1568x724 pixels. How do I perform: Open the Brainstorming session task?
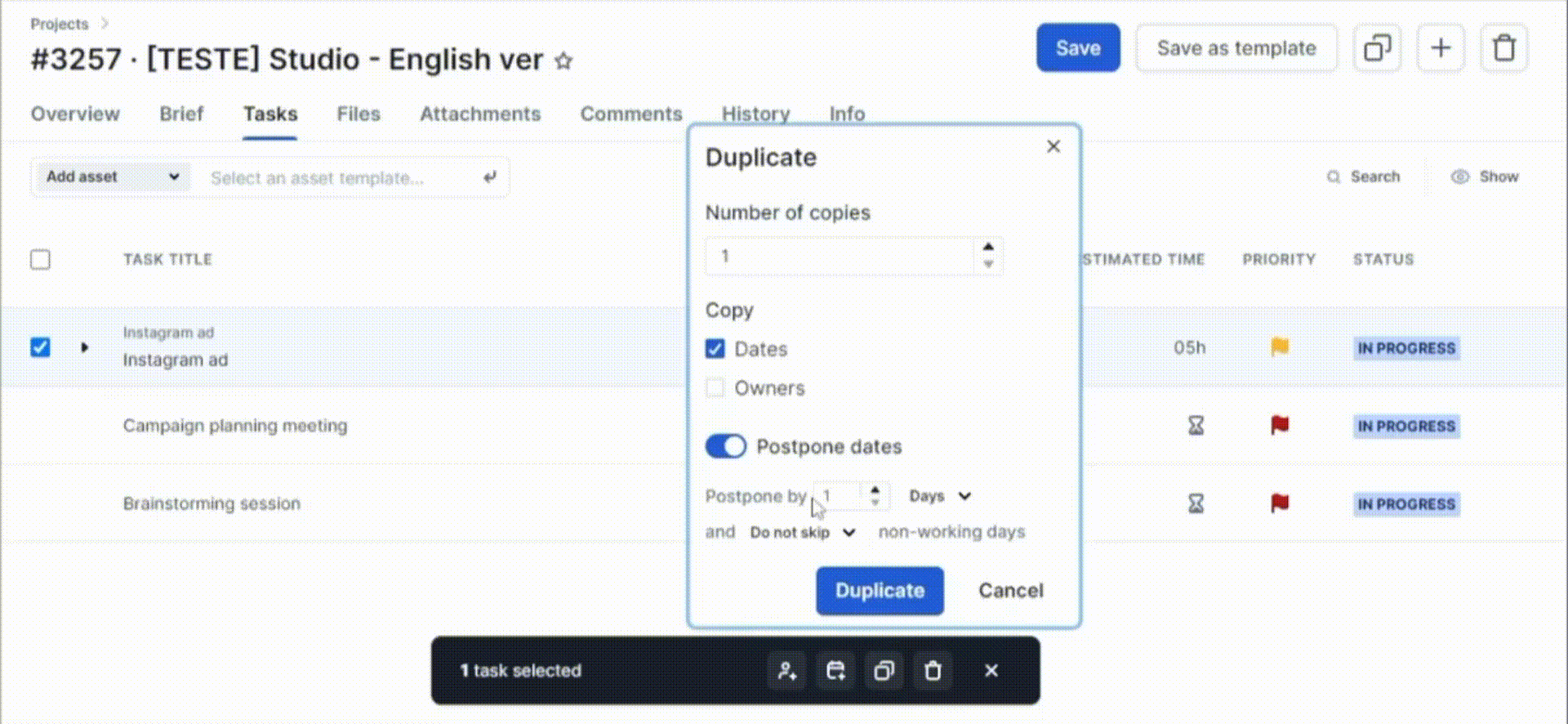[x=212, y=503]
